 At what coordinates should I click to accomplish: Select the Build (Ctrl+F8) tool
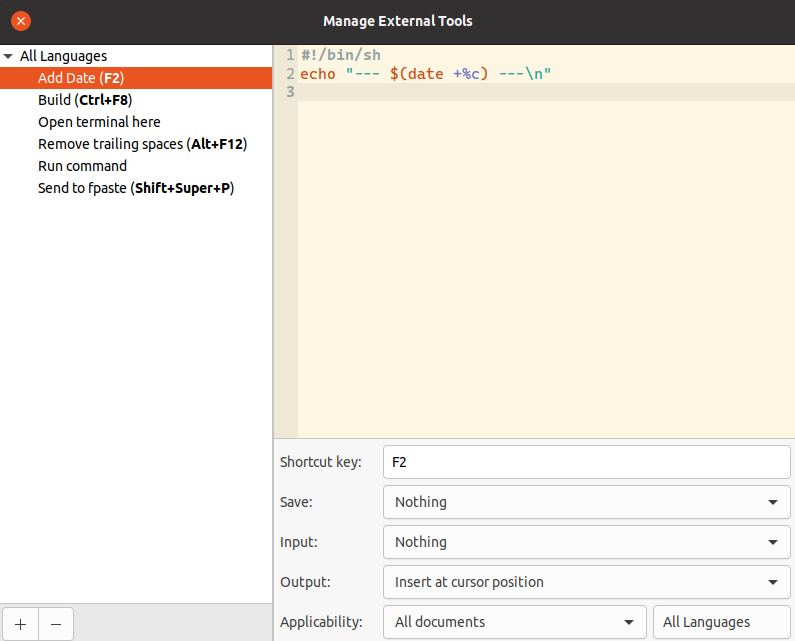[x=136, y=100]
